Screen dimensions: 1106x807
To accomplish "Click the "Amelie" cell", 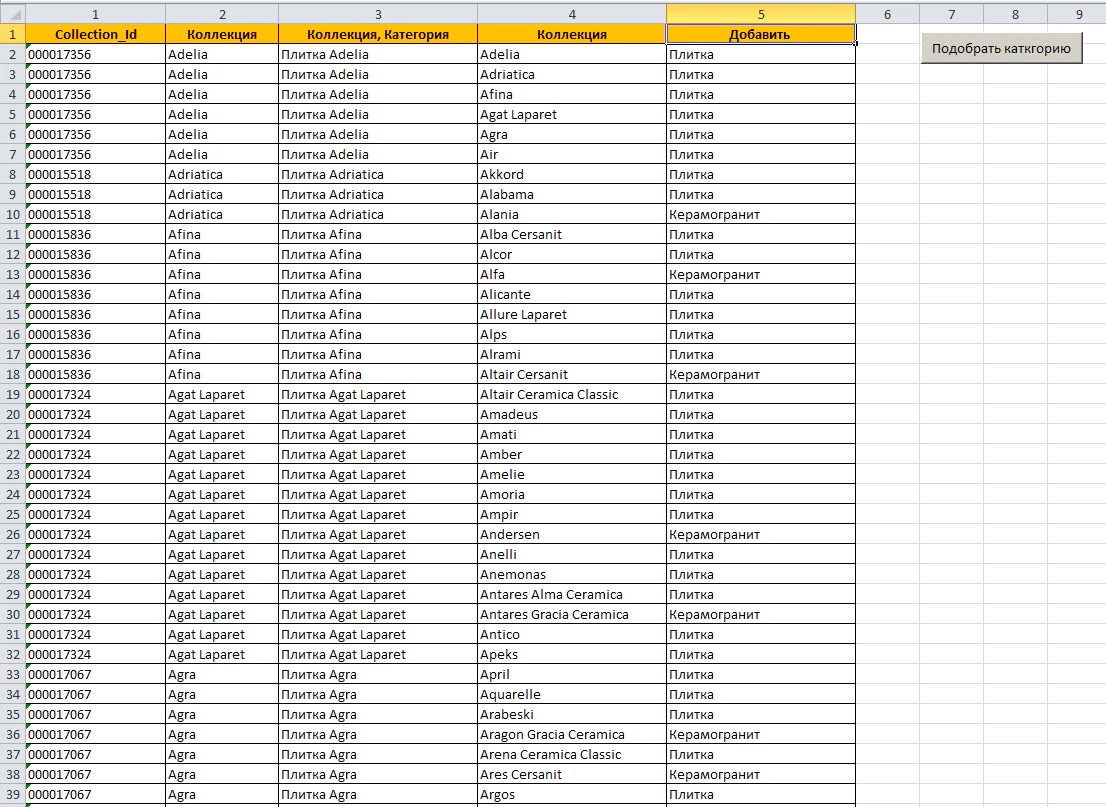I will (x=572, y=474).
